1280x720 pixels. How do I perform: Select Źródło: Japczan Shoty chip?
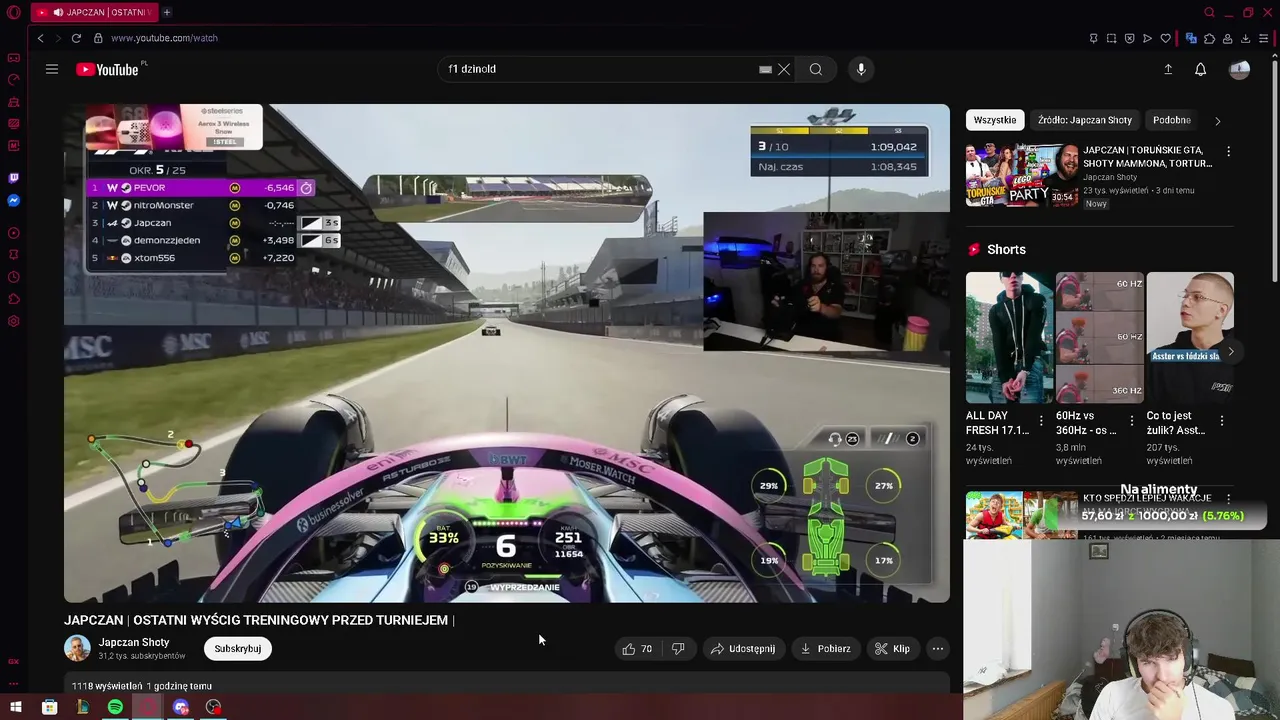[1085, 120]
